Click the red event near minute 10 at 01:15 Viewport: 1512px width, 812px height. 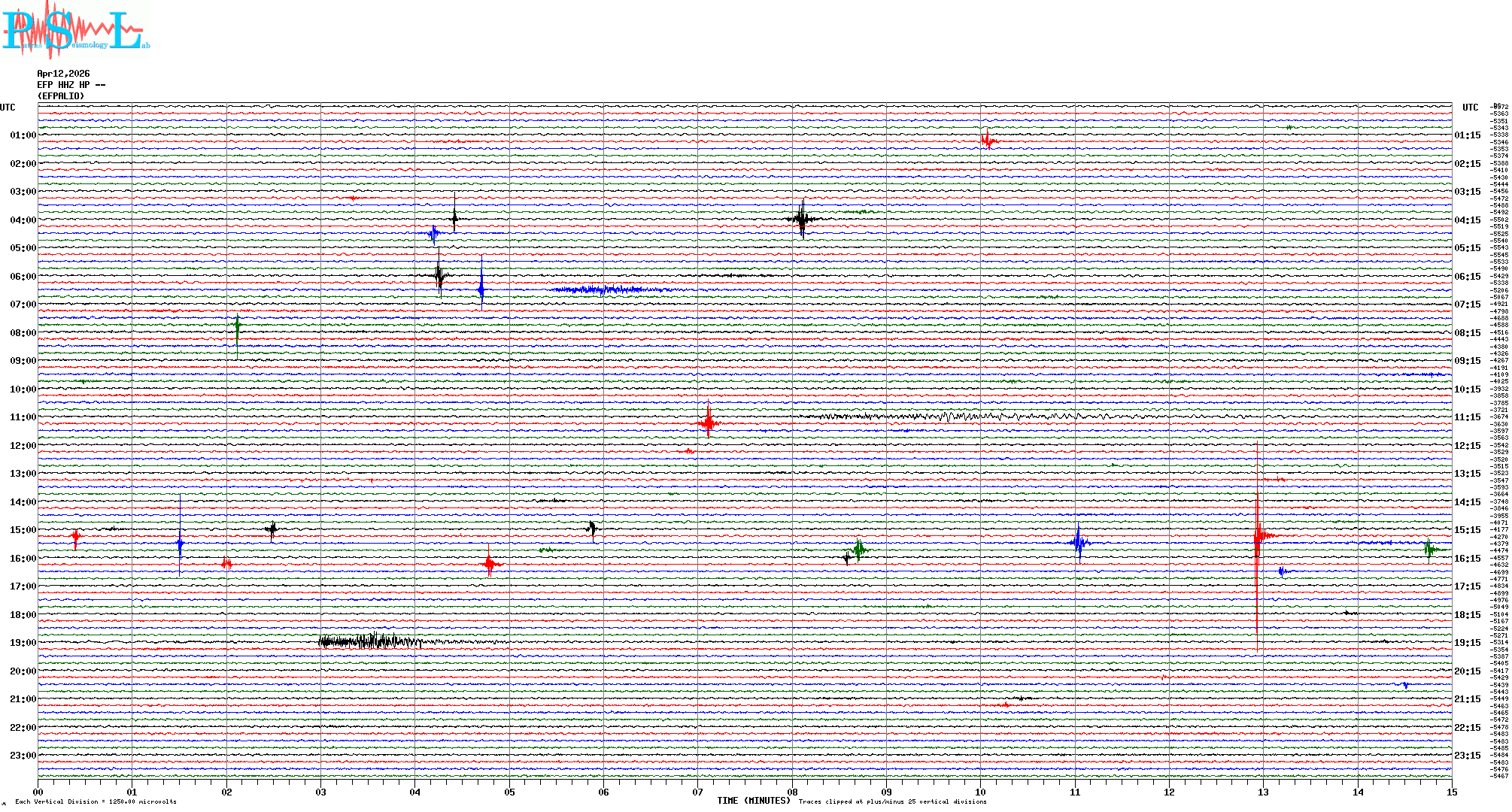click(987, 140)
